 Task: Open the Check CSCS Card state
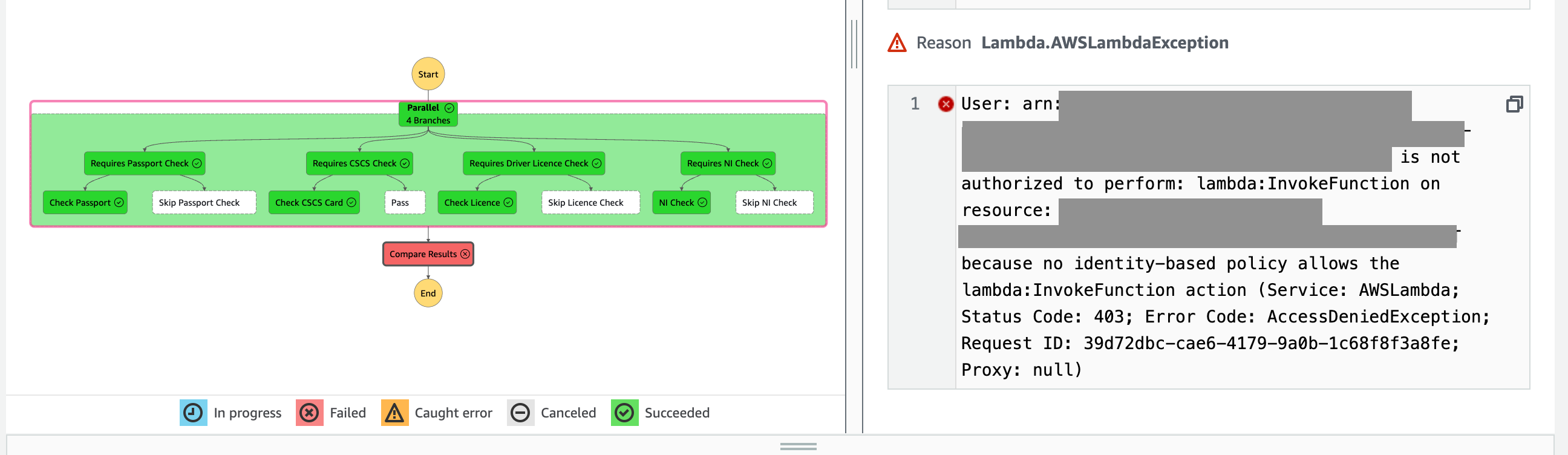[x=314, y=202]
